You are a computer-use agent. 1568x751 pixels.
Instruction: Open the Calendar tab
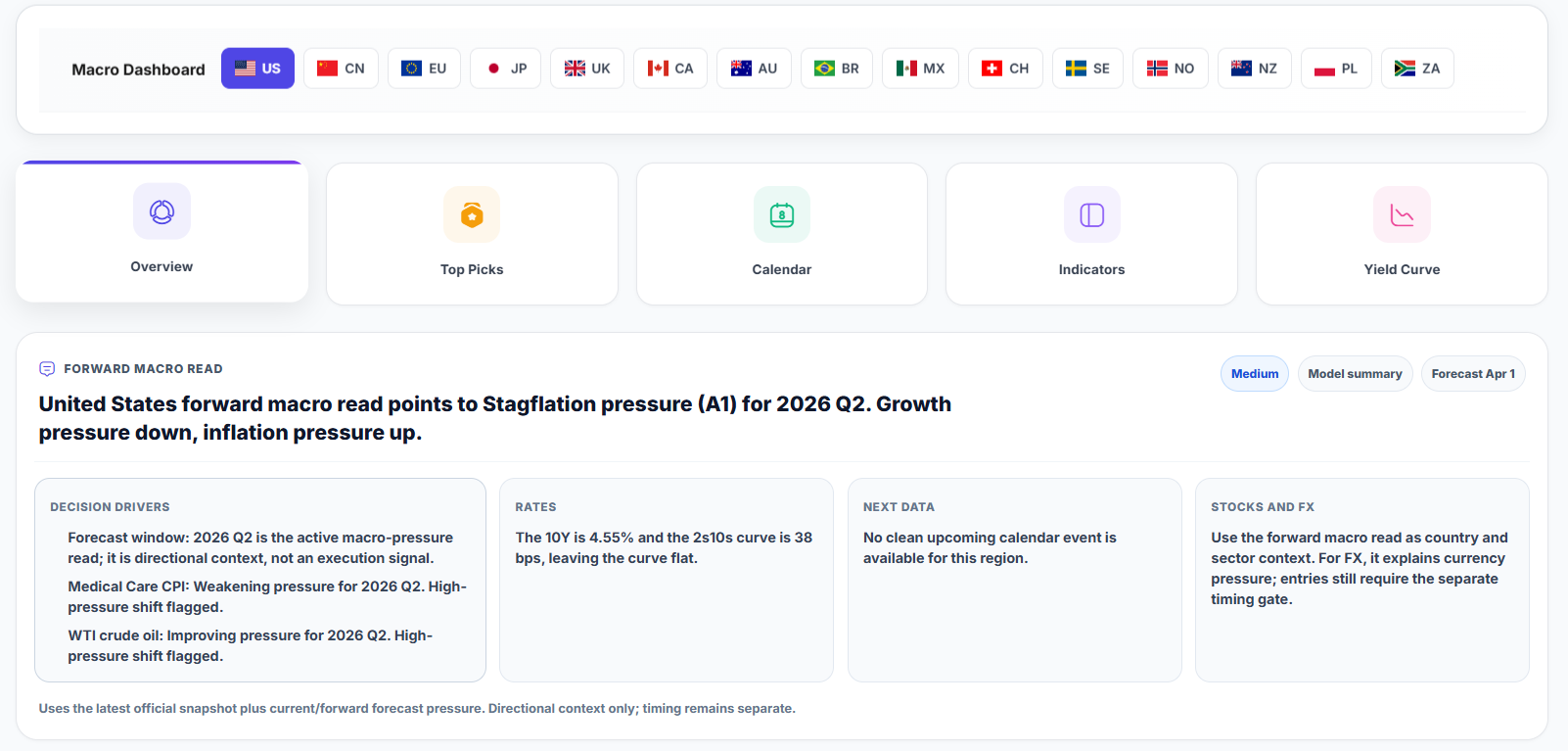(x=782, y=234)
